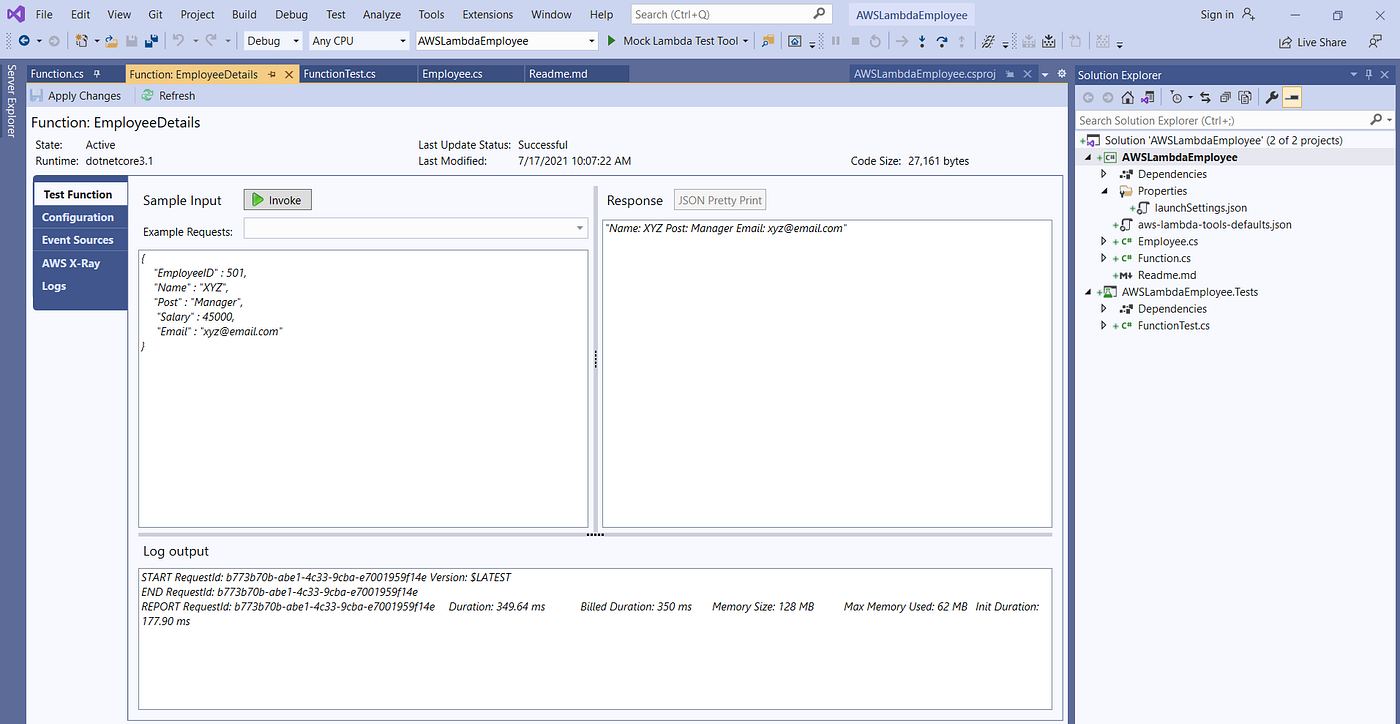Select aws-lambda-tools-defaults.json in Solution Explorer
The width and height of the screenshot is (1400, 724).
[x=1214, y=225]
